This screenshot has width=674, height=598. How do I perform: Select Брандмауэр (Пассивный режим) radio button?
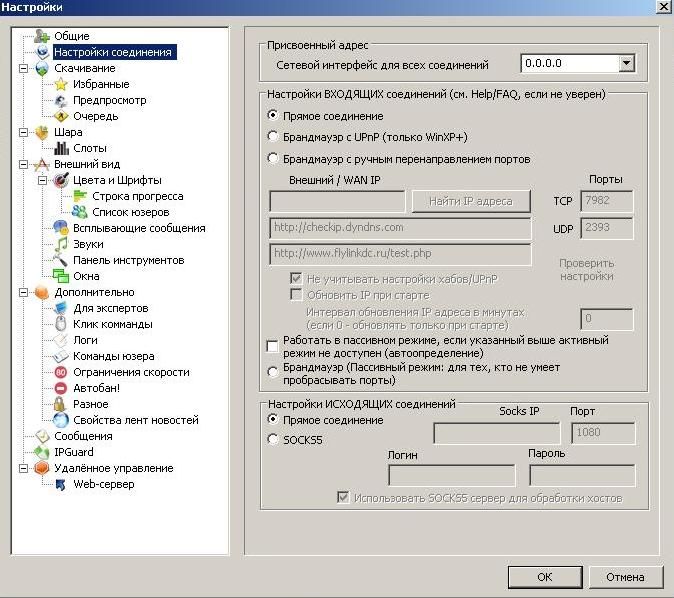(273, 372)
